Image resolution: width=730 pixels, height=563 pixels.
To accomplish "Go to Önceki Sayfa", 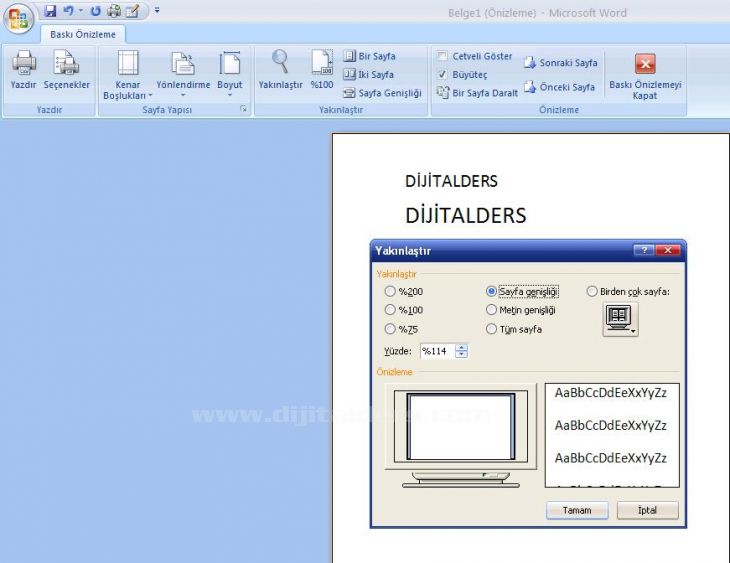I will [x=559, y=87].
